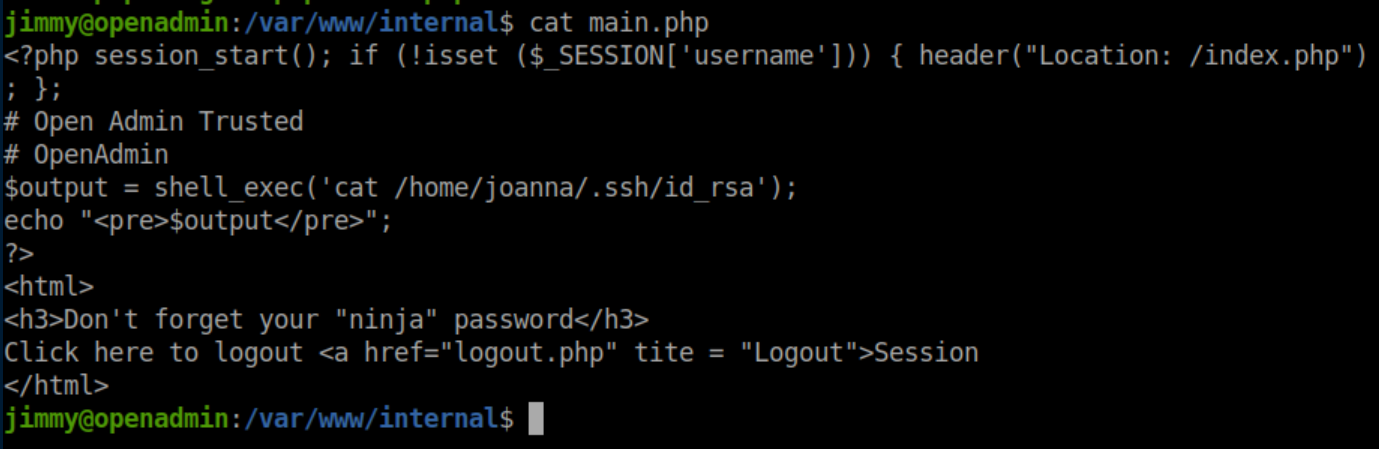Click the shell_exec function name

tap(222, 187)
